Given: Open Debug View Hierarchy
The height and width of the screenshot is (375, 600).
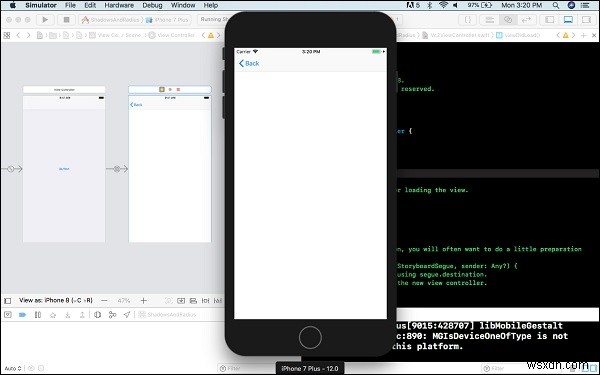Looking at the screenshot, I should coord(98,315).
